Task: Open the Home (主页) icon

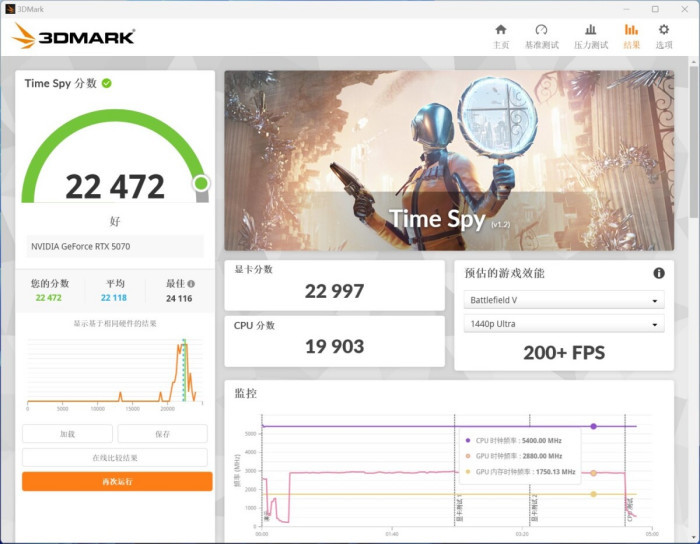Action: coord(501,30)
